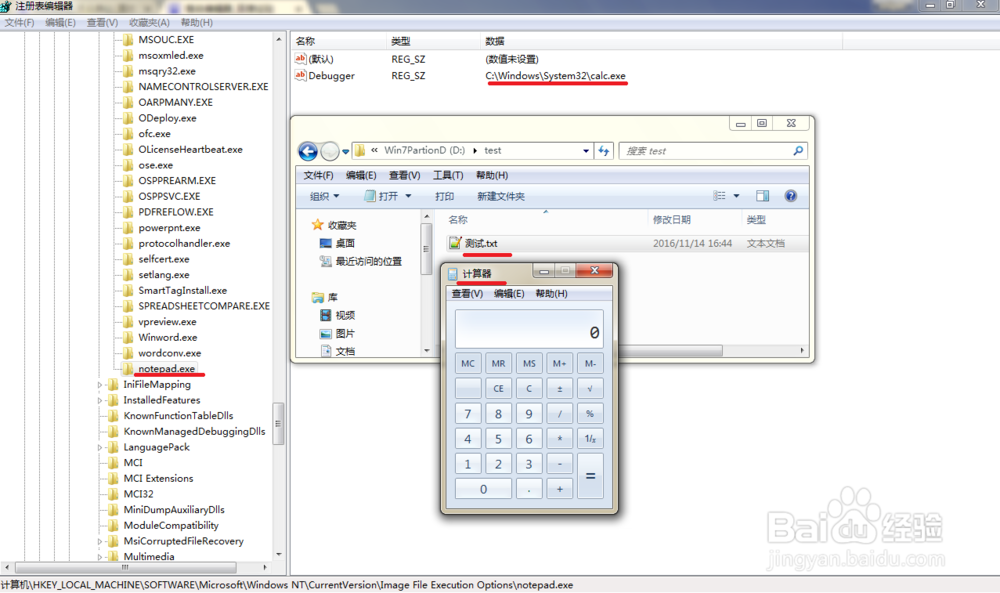Click the 库 library icon in navigation pane

318,297
